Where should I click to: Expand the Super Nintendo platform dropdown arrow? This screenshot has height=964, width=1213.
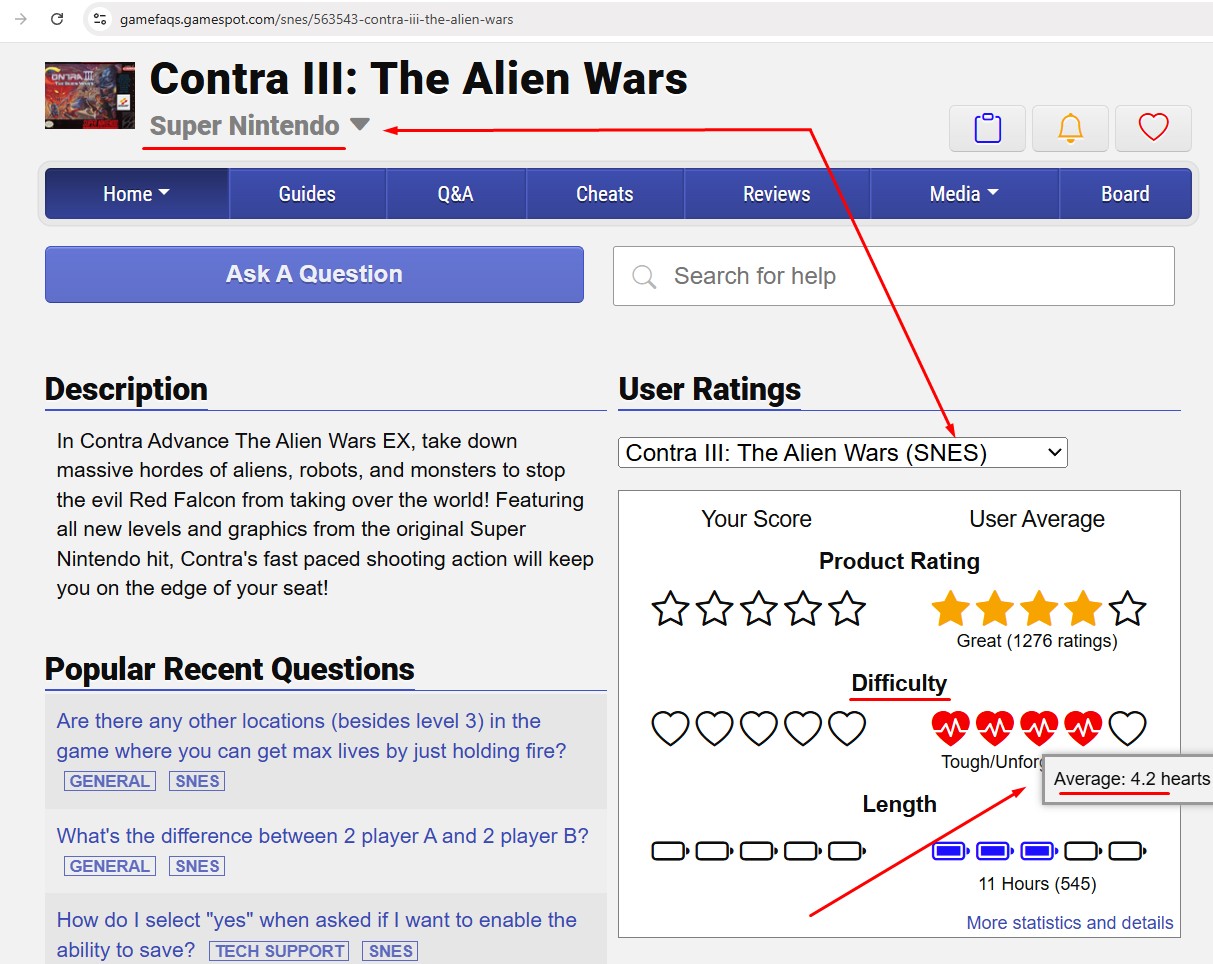coord(360,125)
